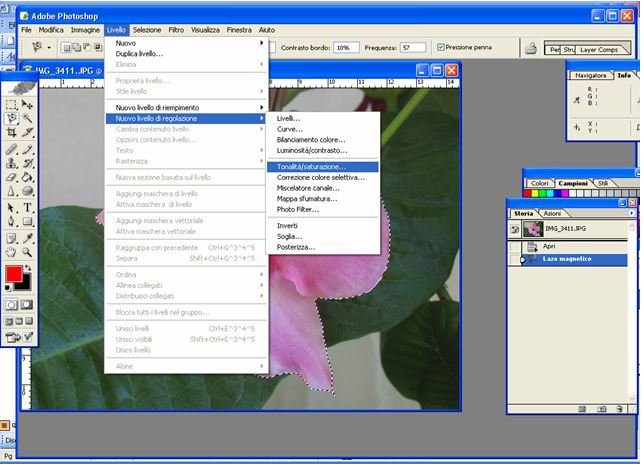Select the Rectangular Marquee tool
This screenshot has height=464, width=644.
click(x=11, y=103)
